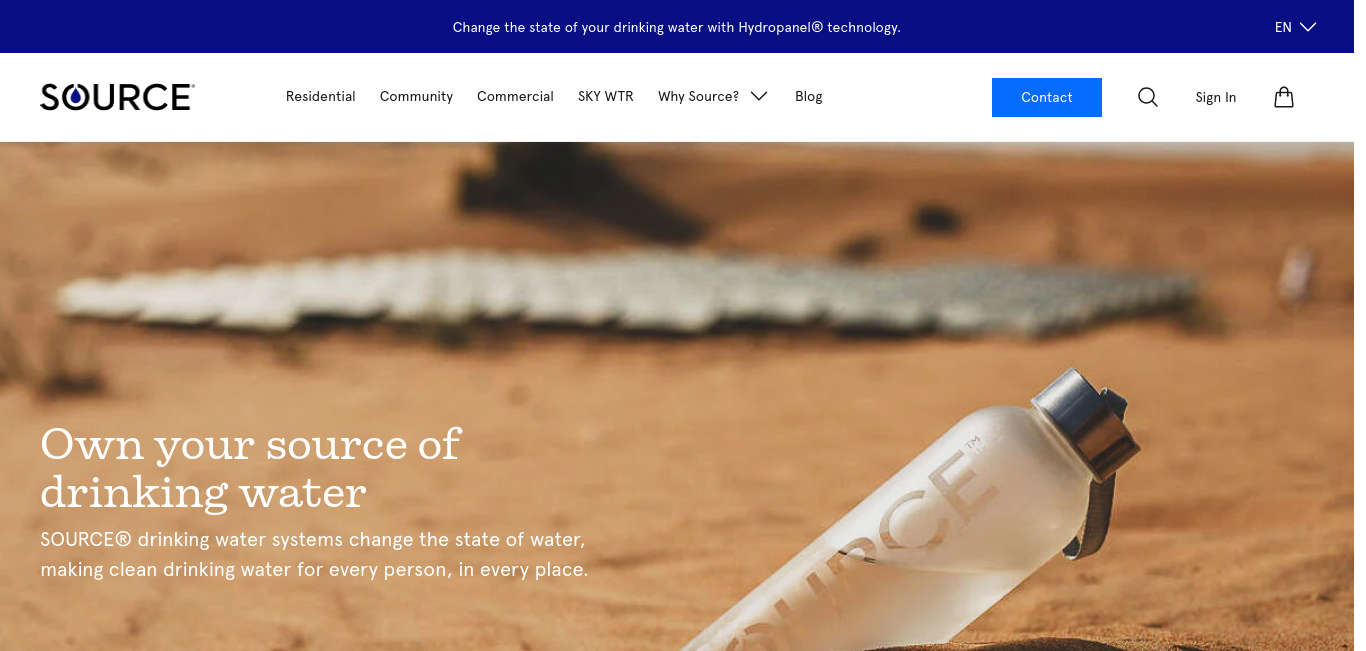
Task: Open the SKY WTR page
Action: (x=606, y=97)
